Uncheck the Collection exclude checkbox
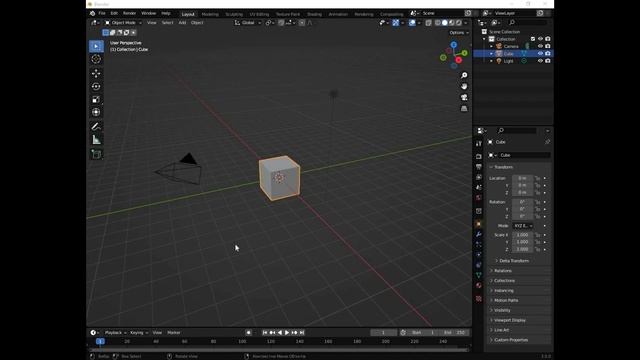This screenshot has height=360, width=640. pos(533,39)
